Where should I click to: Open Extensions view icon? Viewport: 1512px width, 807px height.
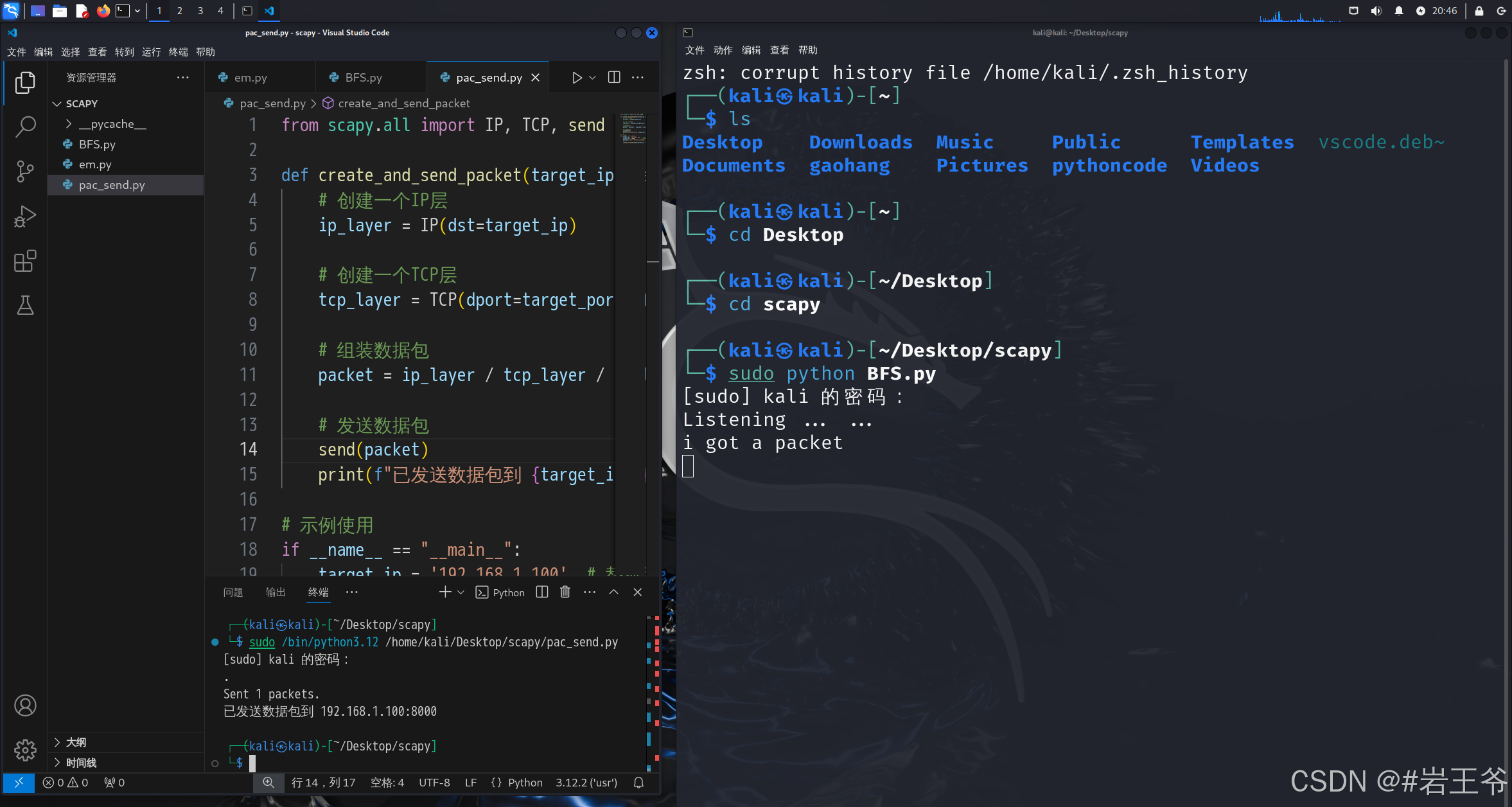25,261
